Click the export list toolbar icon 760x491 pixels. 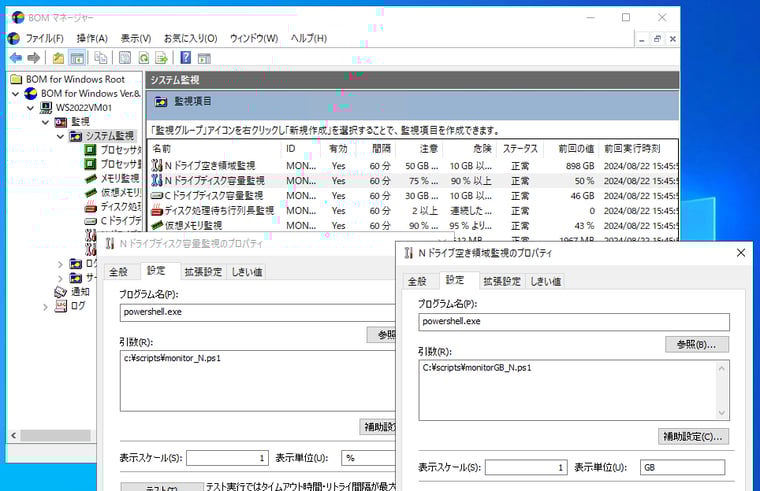[161, 58]
